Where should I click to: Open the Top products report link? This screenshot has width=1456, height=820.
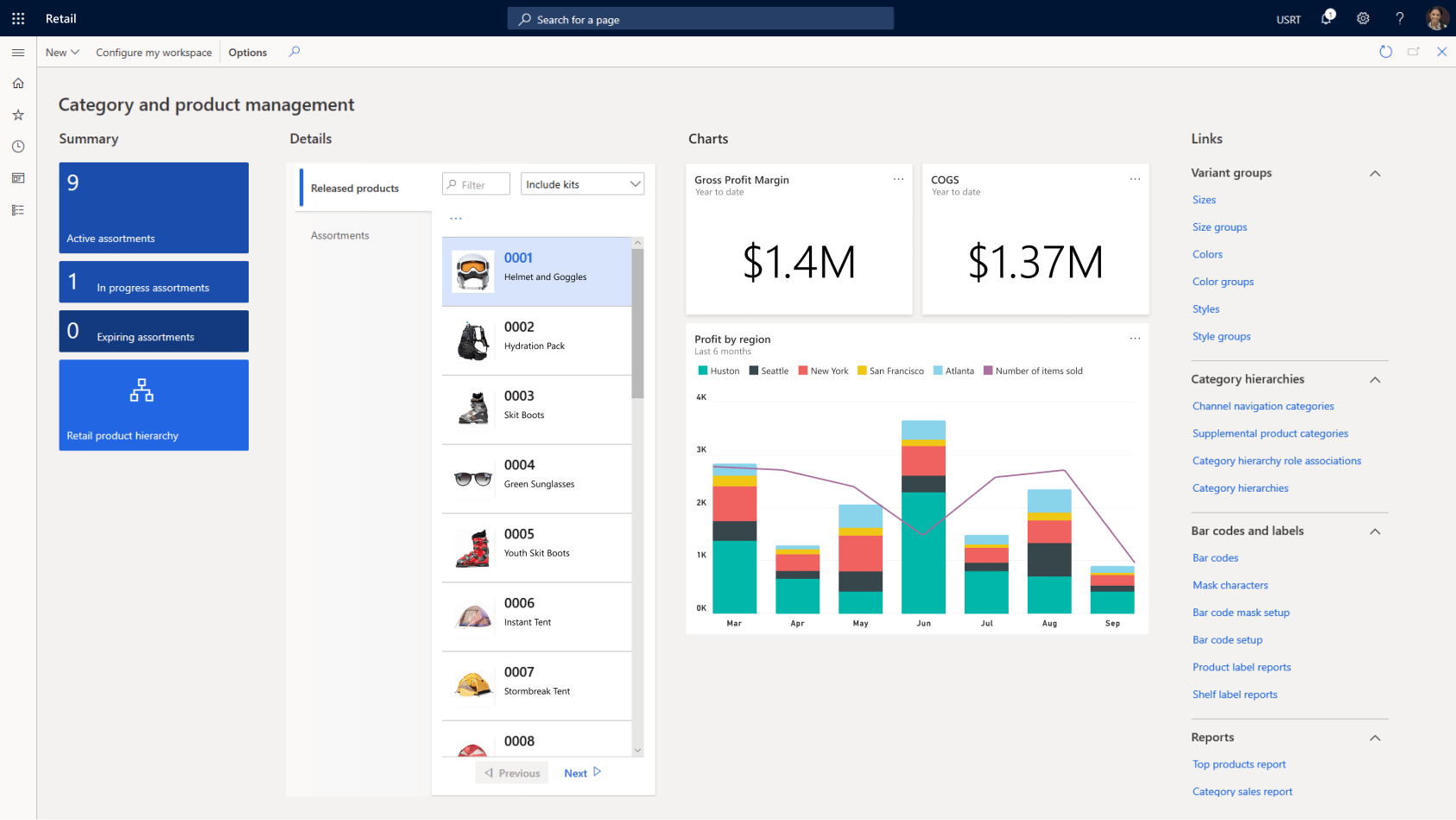click(x=1238, y=765)
